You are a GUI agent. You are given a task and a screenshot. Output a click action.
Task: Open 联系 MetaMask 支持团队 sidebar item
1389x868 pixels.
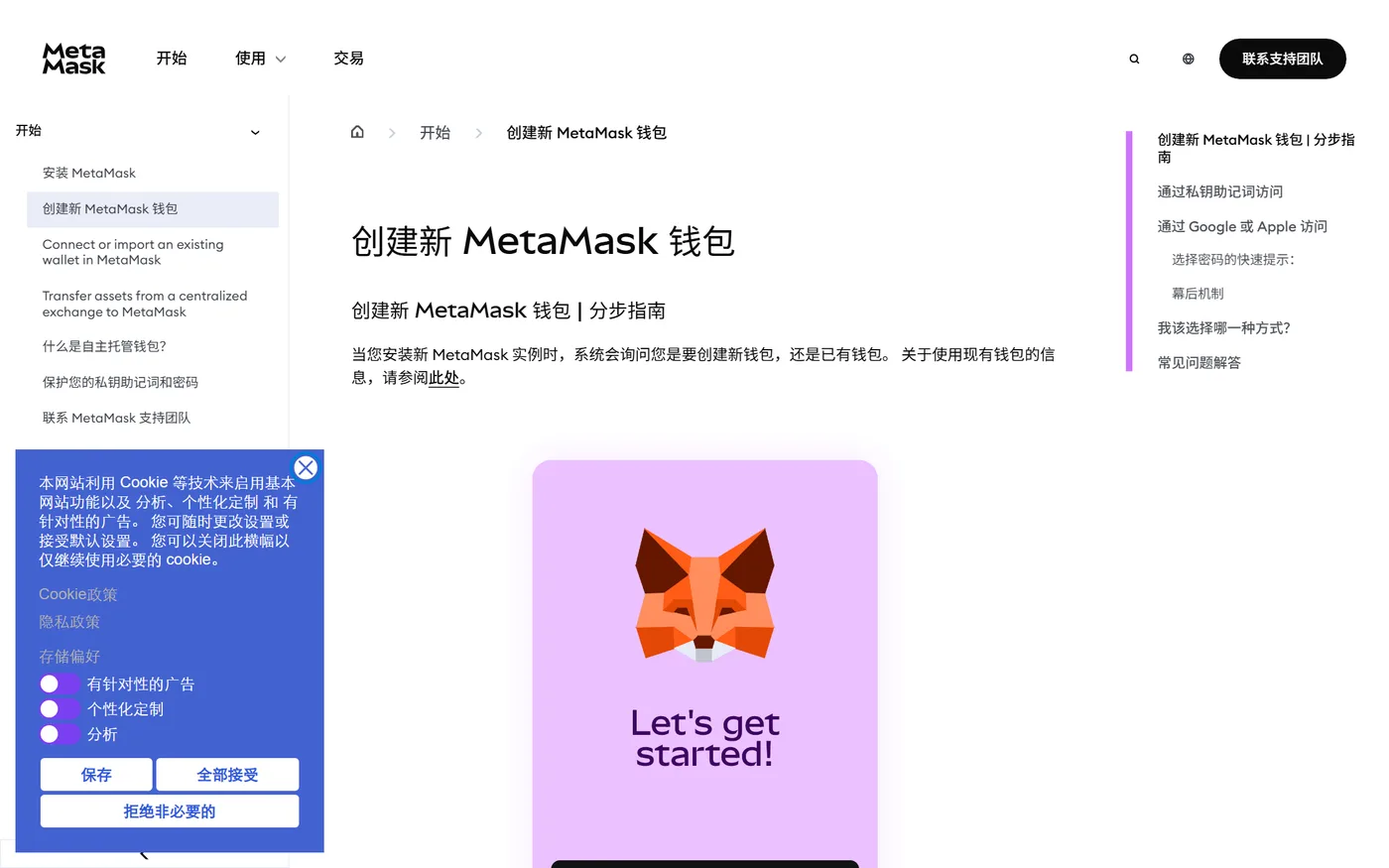tap(116, 418)
